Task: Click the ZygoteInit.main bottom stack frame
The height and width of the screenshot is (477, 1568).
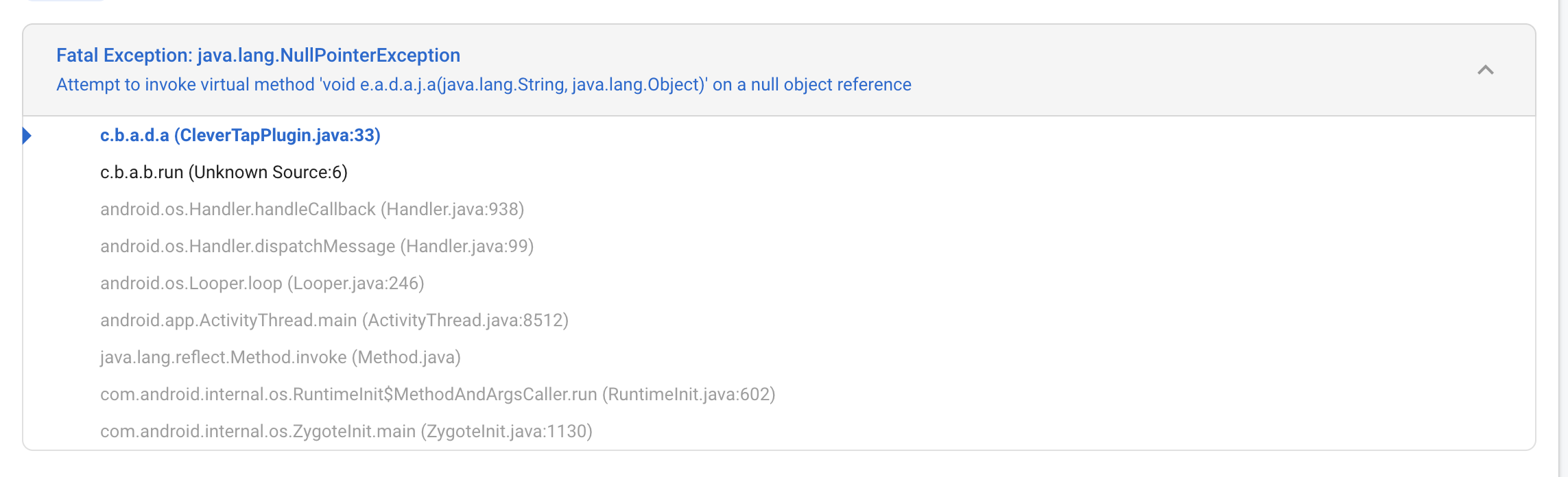Action: coord(346,431)
